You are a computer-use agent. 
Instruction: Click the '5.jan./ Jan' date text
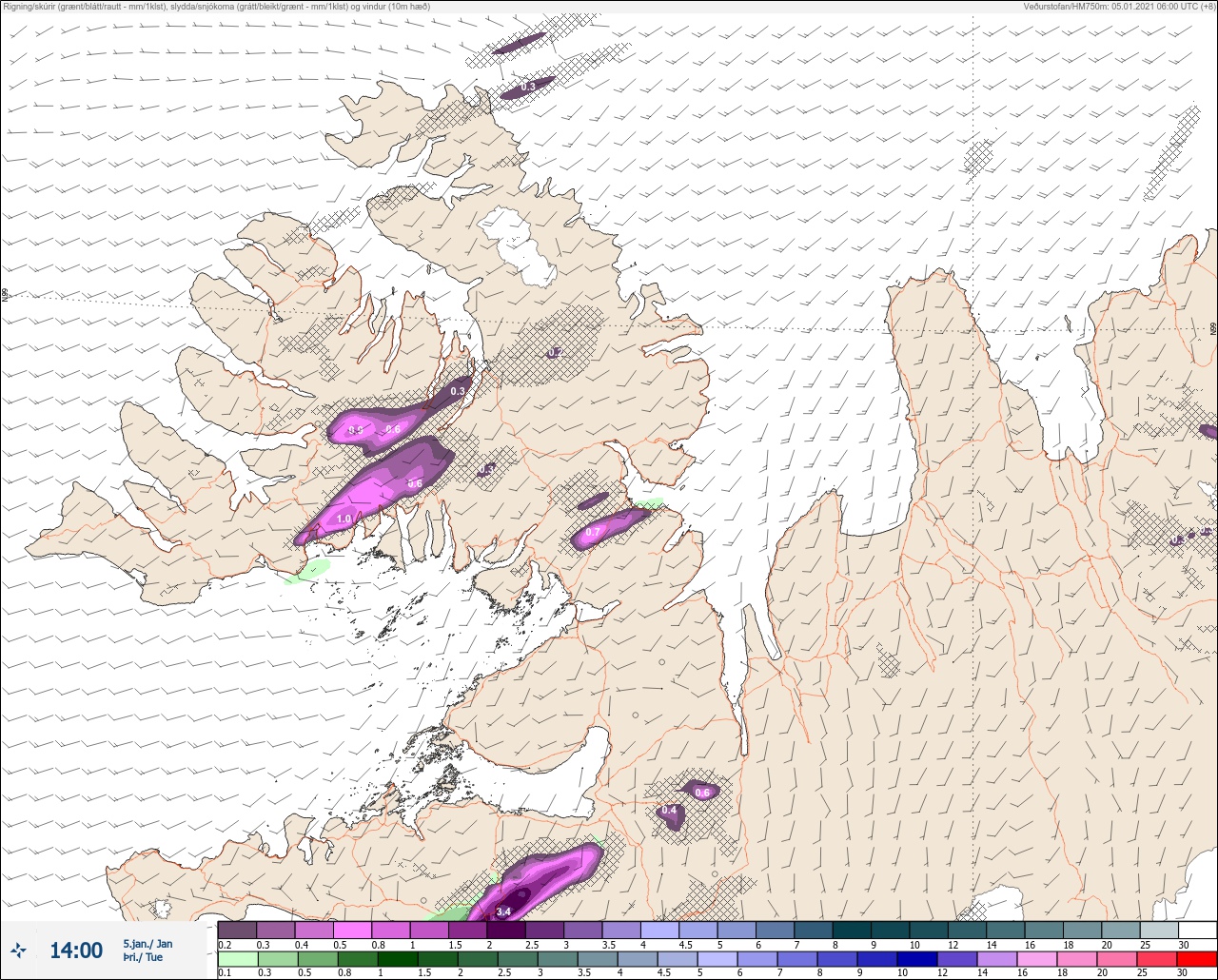[x=147, y=944]
